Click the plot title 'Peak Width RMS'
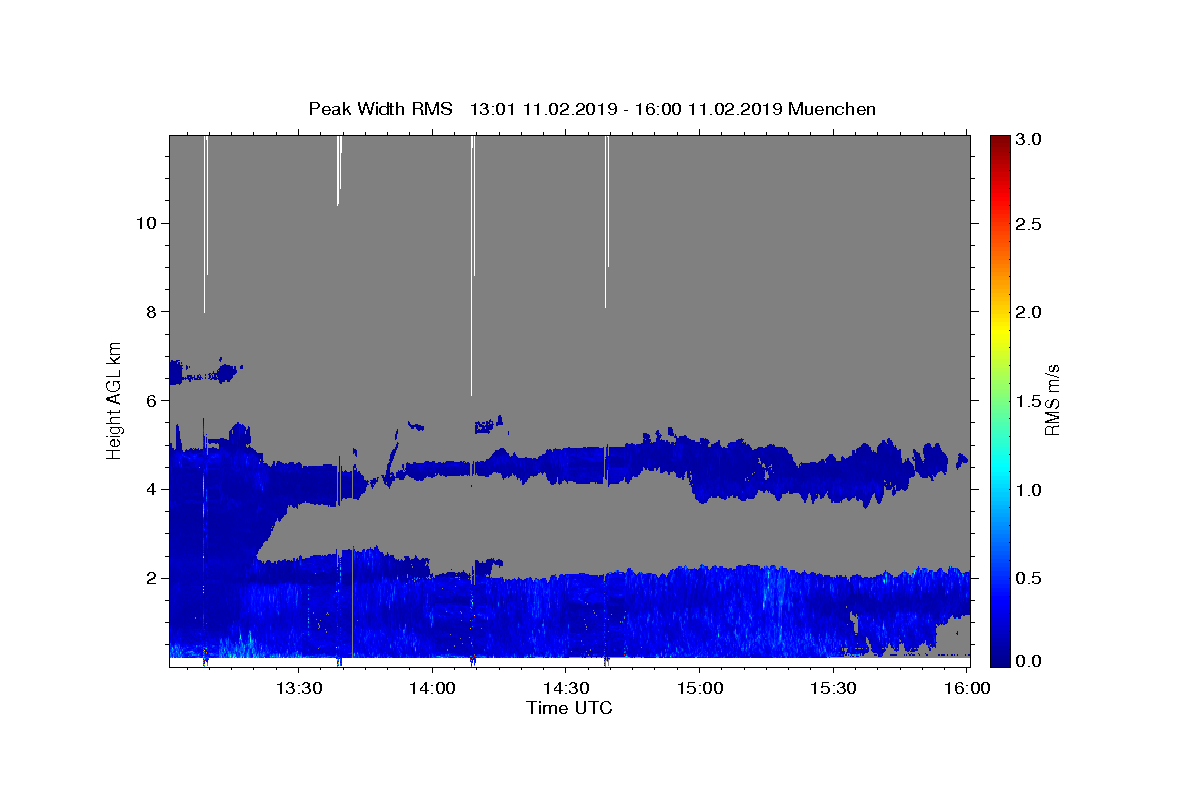 [380, 109]
